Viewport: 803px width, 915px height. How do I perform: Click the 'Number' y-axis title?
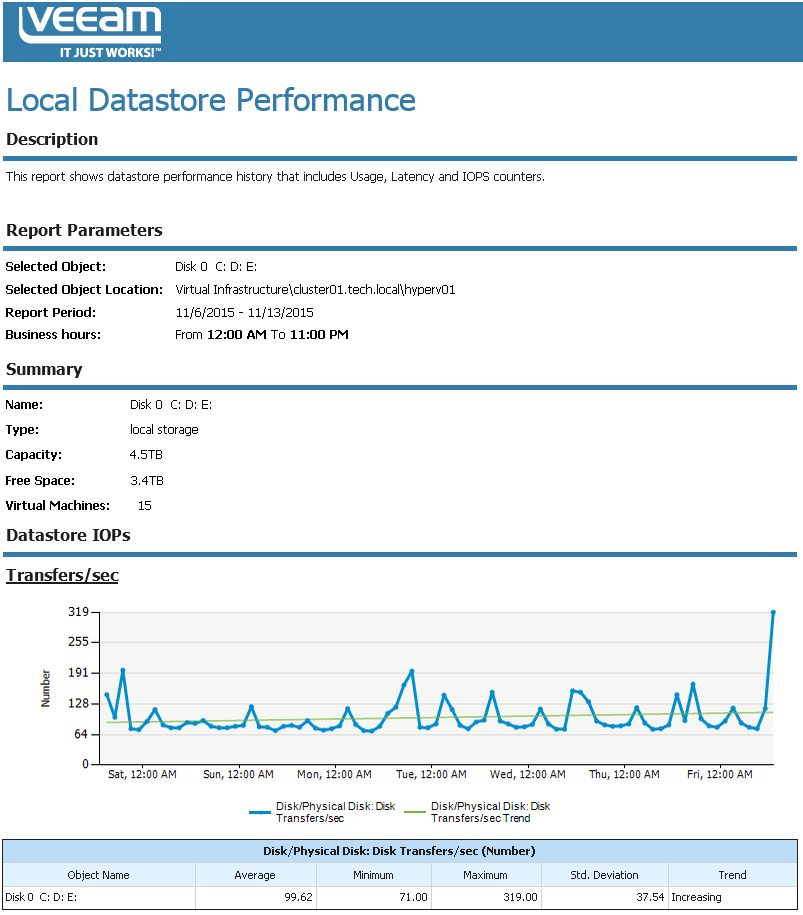click(x=46, y=689)
